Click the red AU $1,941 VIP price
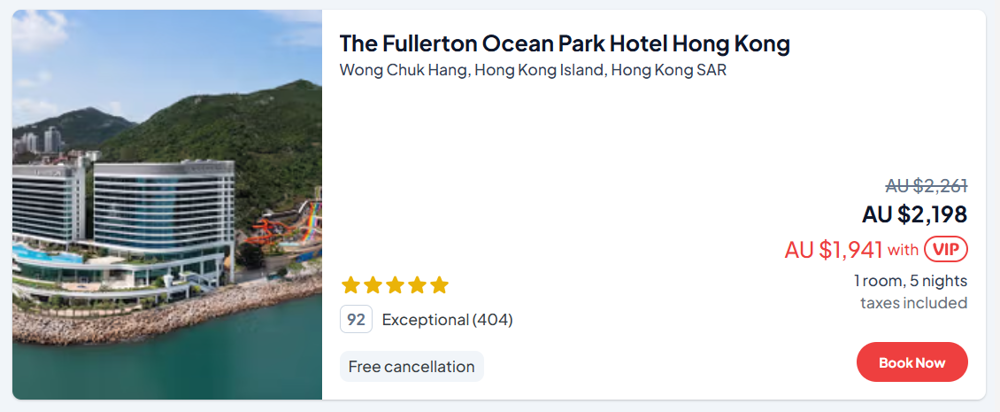The image size is (1000, 412). (833, 250)
